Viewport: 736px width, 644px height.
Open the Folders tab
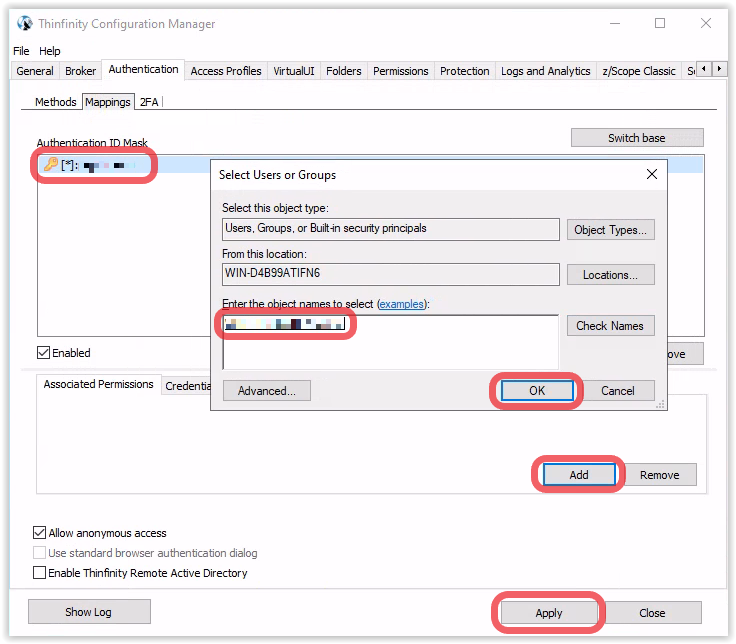pos(344,71)
